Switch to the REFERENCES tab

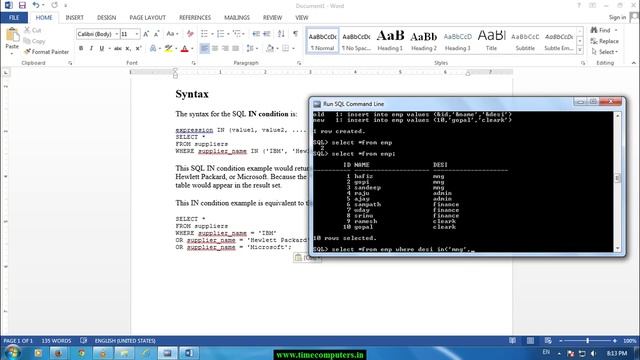[195, 18]
